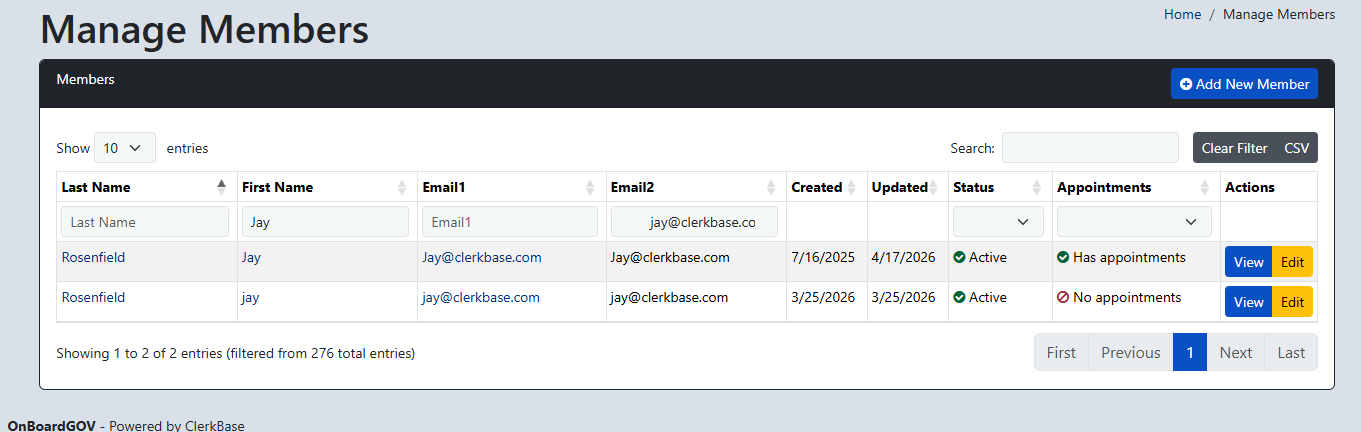Image resolution: width=1361 pixels, height=432 pixels.
Task: Open the Appointments filter dropdown
Action: 1134,222
